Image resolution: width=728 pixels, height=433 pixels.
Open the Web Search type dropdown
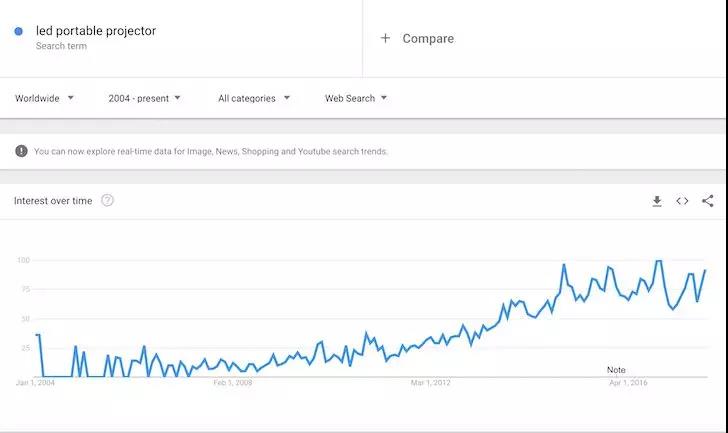pyautogui.click(x=356, y=98)
